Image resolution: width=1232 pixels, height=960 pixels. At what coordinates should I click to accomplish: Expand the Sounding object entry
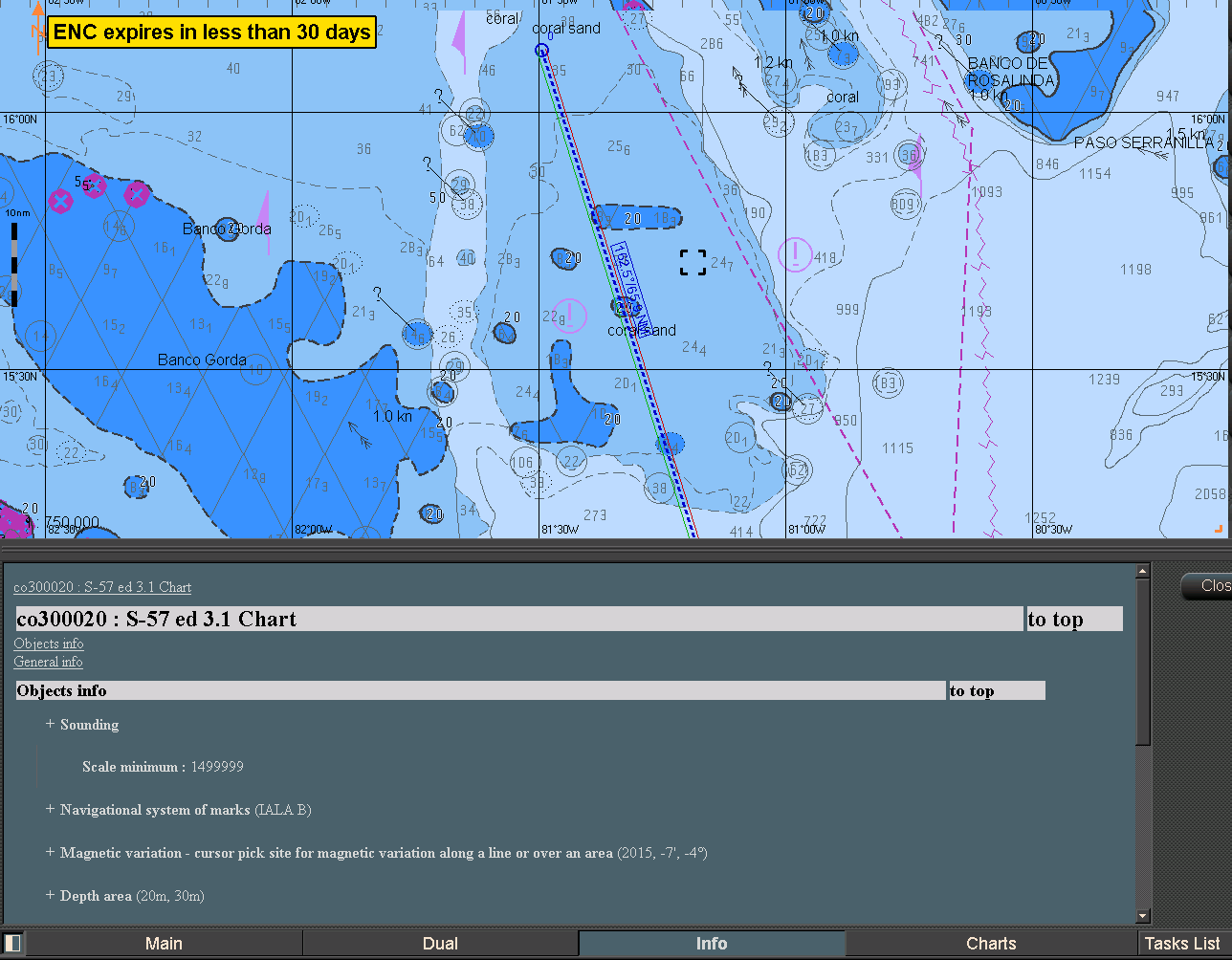coord(50,724)
